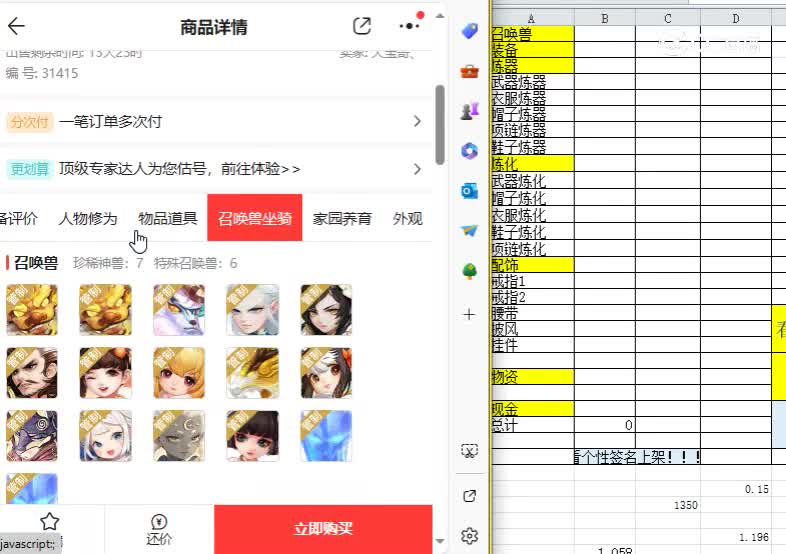
Task: Click the product page scrollbar thumb
Action: [x=440, y=125]
